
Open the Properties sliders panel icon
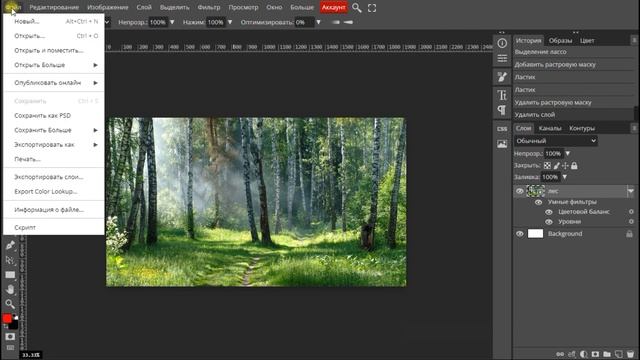[502, 58]
